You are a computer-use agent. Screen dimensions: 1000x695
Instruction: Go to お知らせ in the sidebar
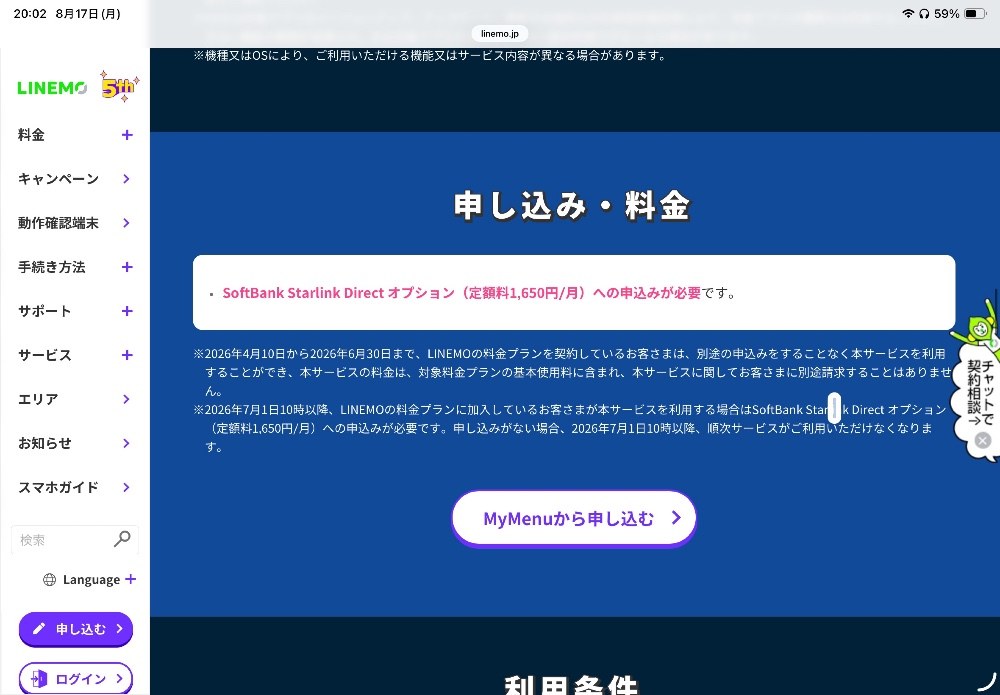tap(45, 443)
